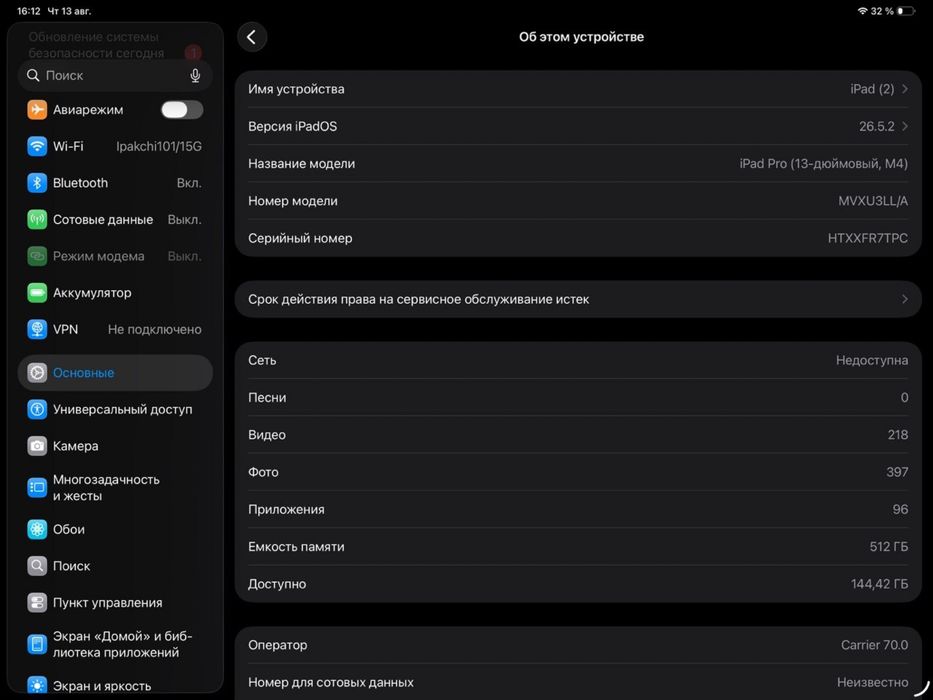Tap the model name value iPad Pro

click(824, 164)
